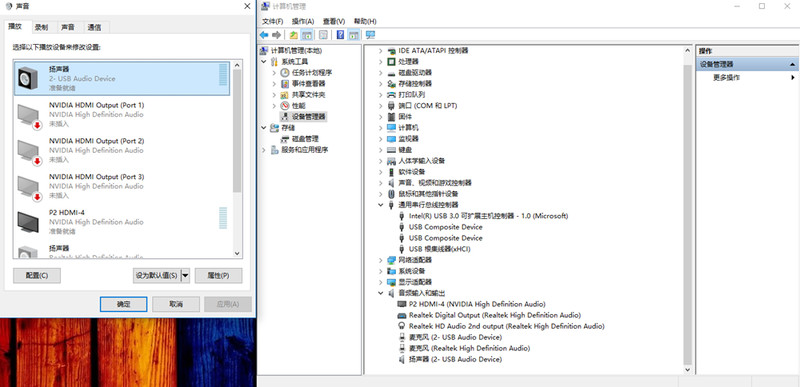Viewport: 800px width, 387px height.
Task: Click the USB Audio Device speaker icon in Sound list
Action: pos(28,79)
